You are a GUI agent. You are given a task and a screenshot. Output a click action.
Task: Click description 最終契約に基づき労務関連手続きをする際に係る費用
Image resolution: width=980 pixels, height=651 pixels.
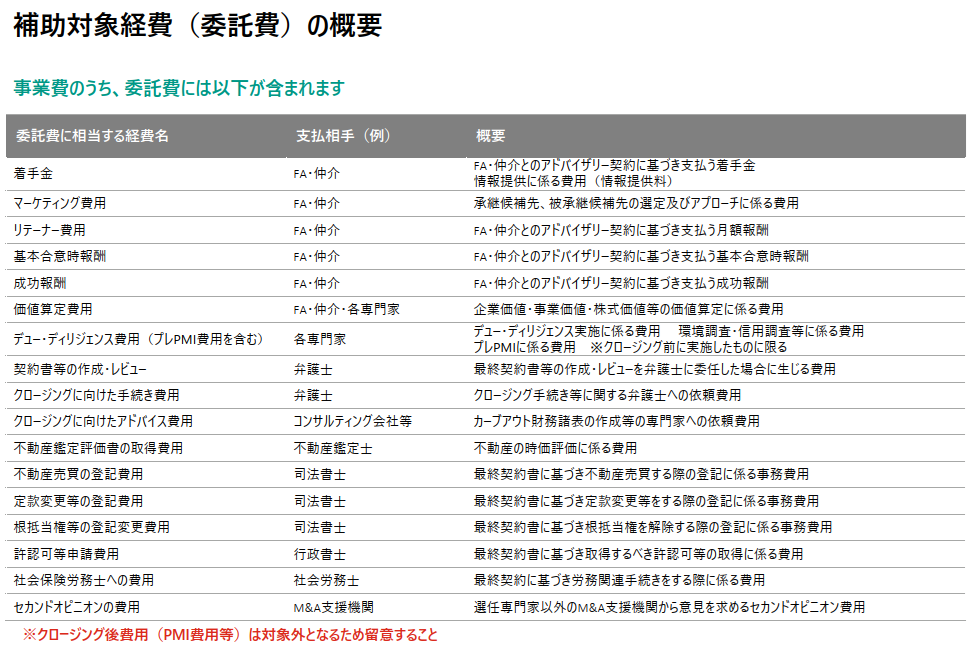pos(619,581)
